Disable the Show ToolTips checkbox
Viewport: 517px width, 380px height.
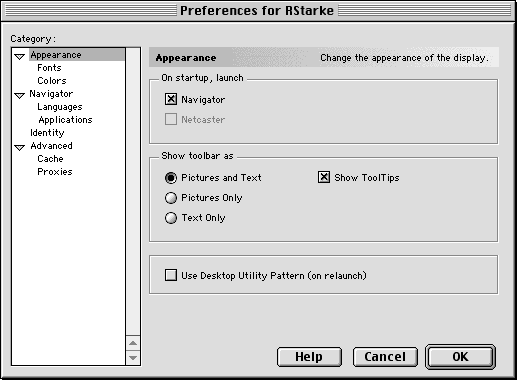[x=324, y=177]
